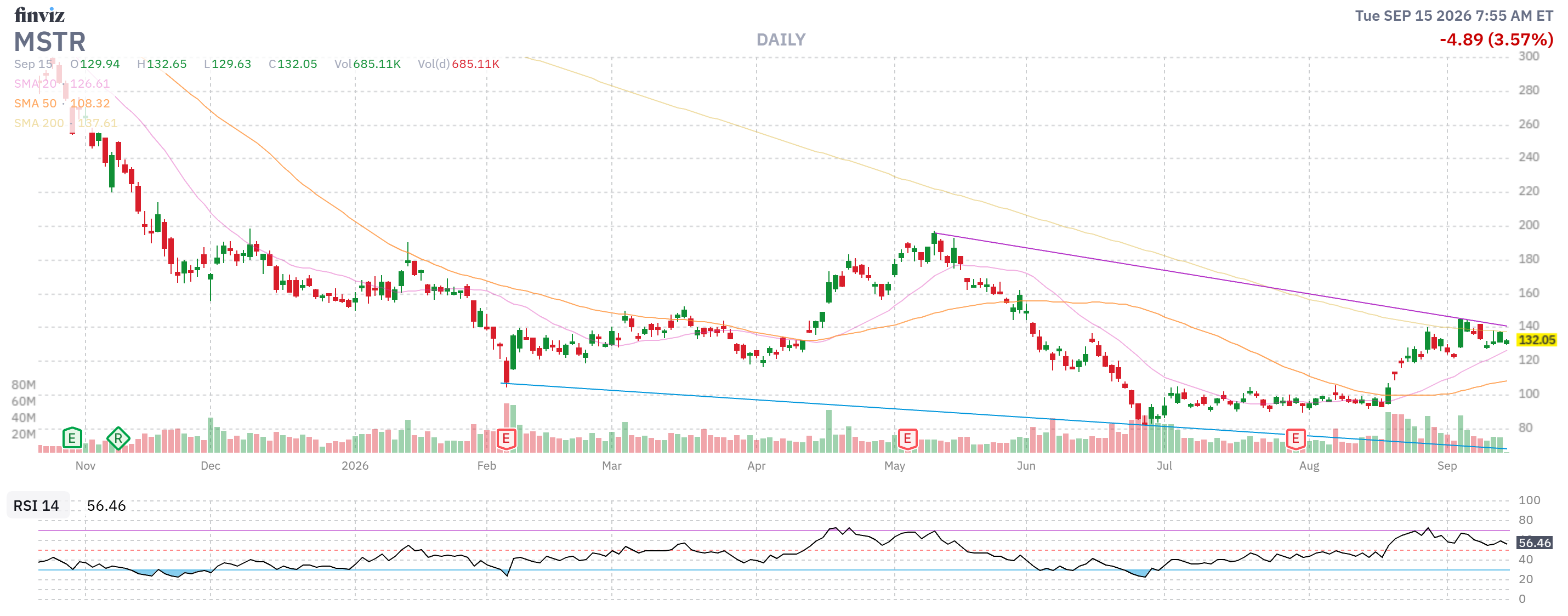This screenshot has width=1568, height=616.
Task: Click the 200 price axis label
Action: pos(1529,225)
